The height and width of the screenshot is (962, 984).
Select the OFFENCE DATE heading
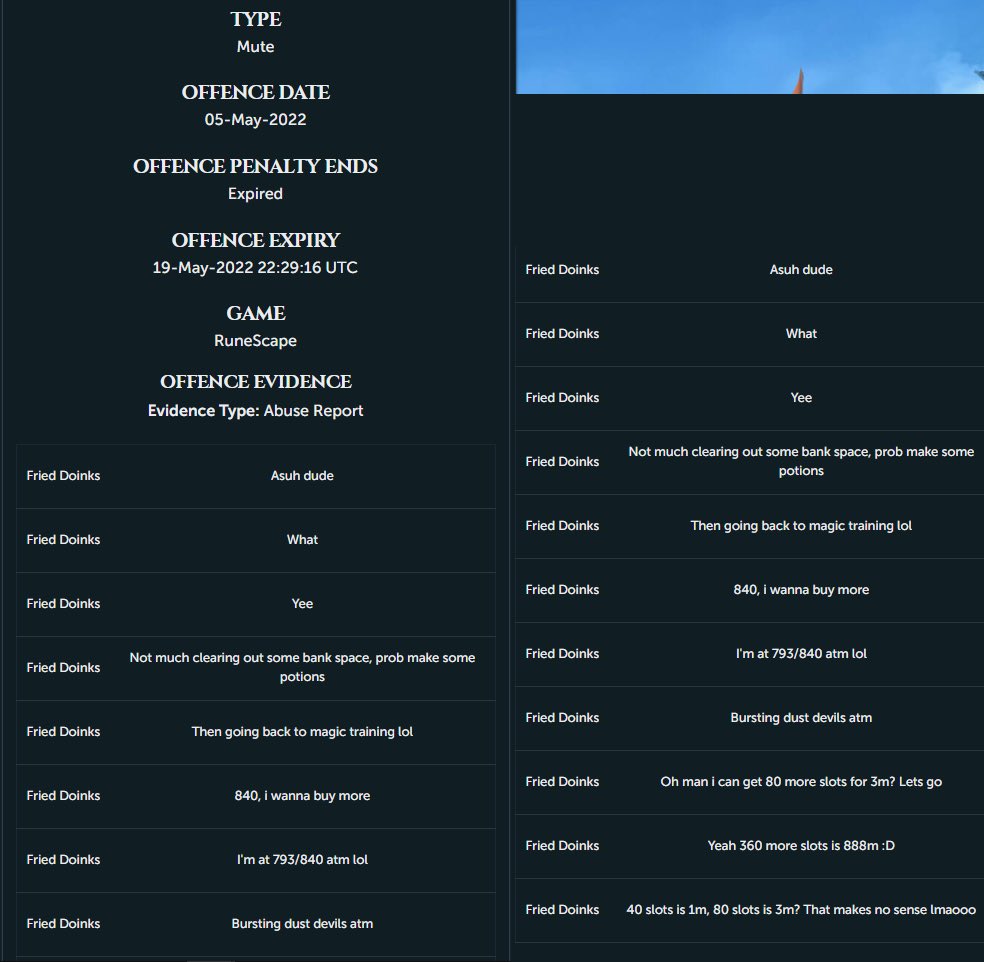click(x=255, y=92)
